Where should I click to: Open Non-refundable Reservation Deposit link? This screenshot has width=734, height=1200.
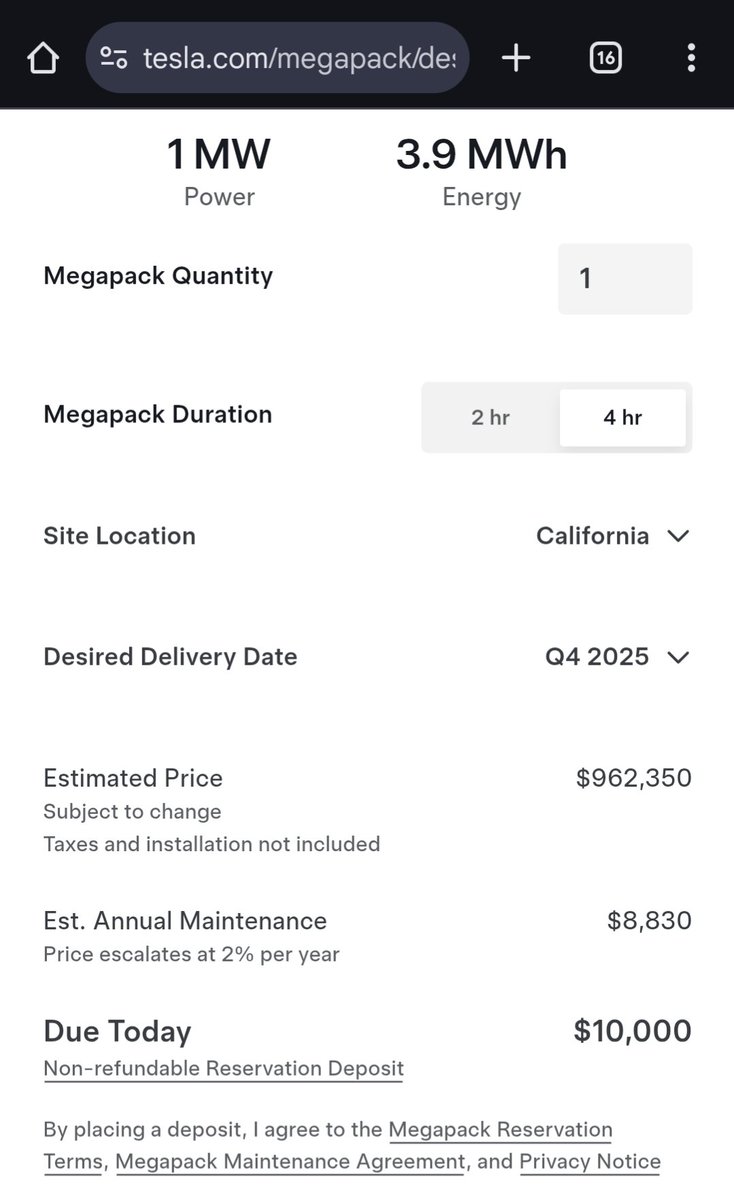(223, 1068)
